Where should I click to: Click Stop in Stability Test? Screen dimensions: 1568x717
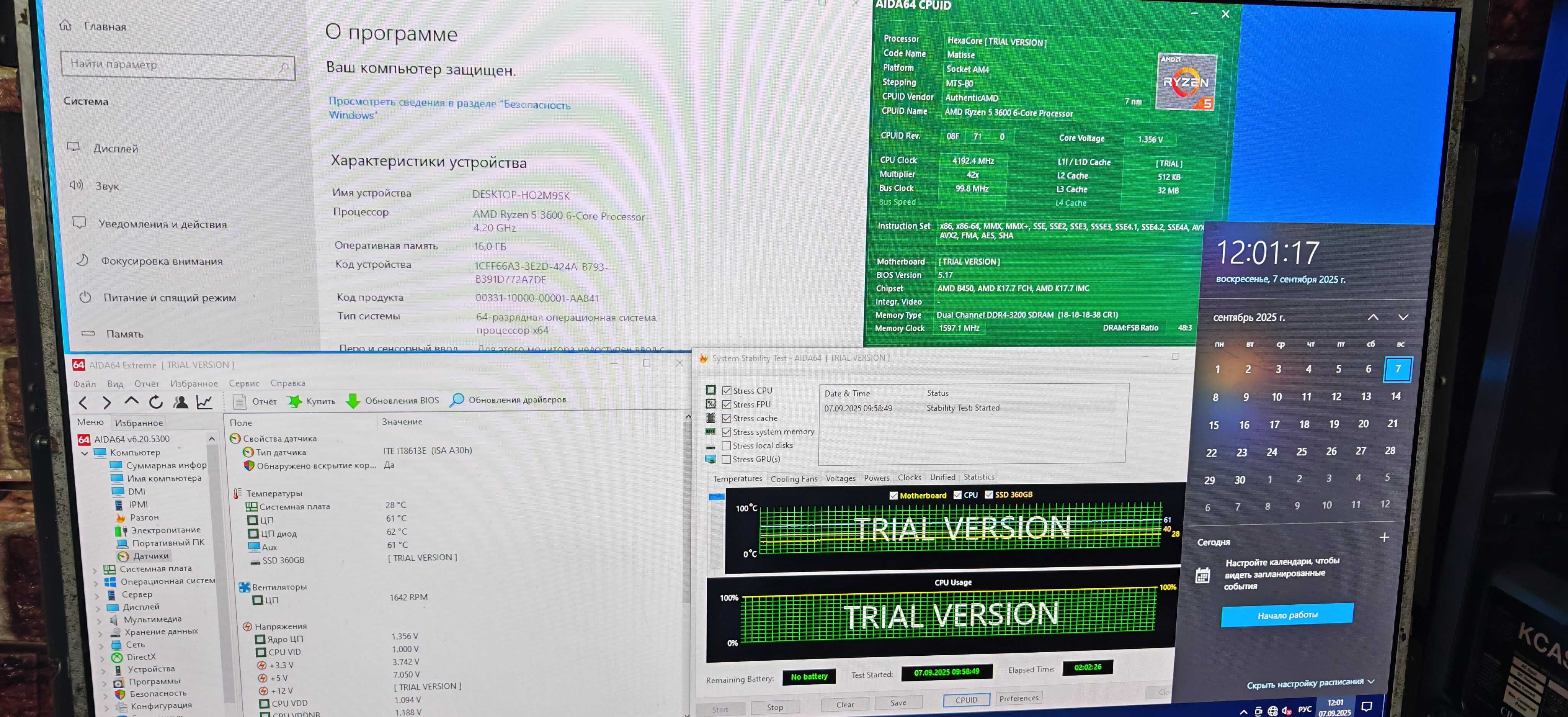pos(775,707)
